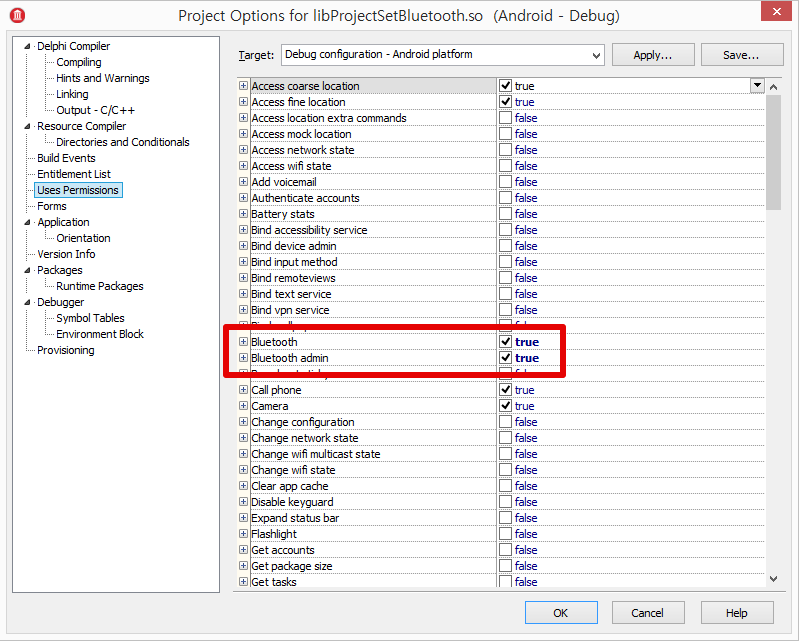The height and width of the screenshot is (641, 799).
Task: Close the Project Options dialog
Action: click(x=776, y=11)
